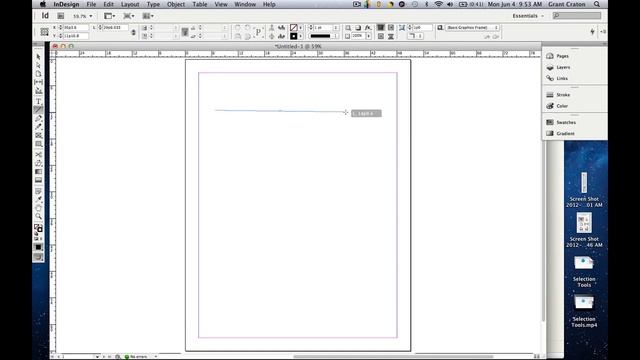640x360 pixels.
Task: Select the Rectangle Frame tool
Action: click(x=38, y=136)
